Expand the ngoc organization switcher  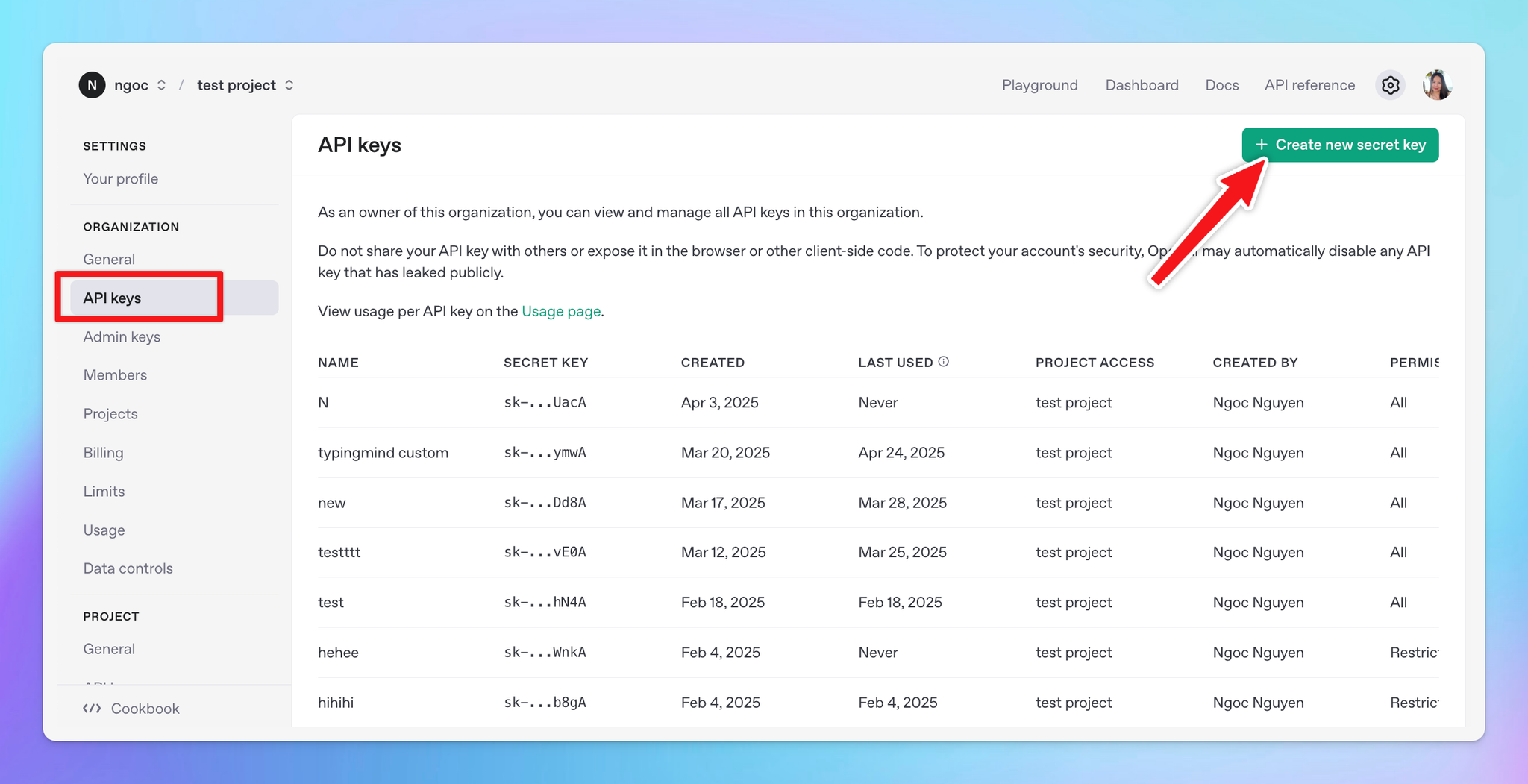[x=163, y=85]
